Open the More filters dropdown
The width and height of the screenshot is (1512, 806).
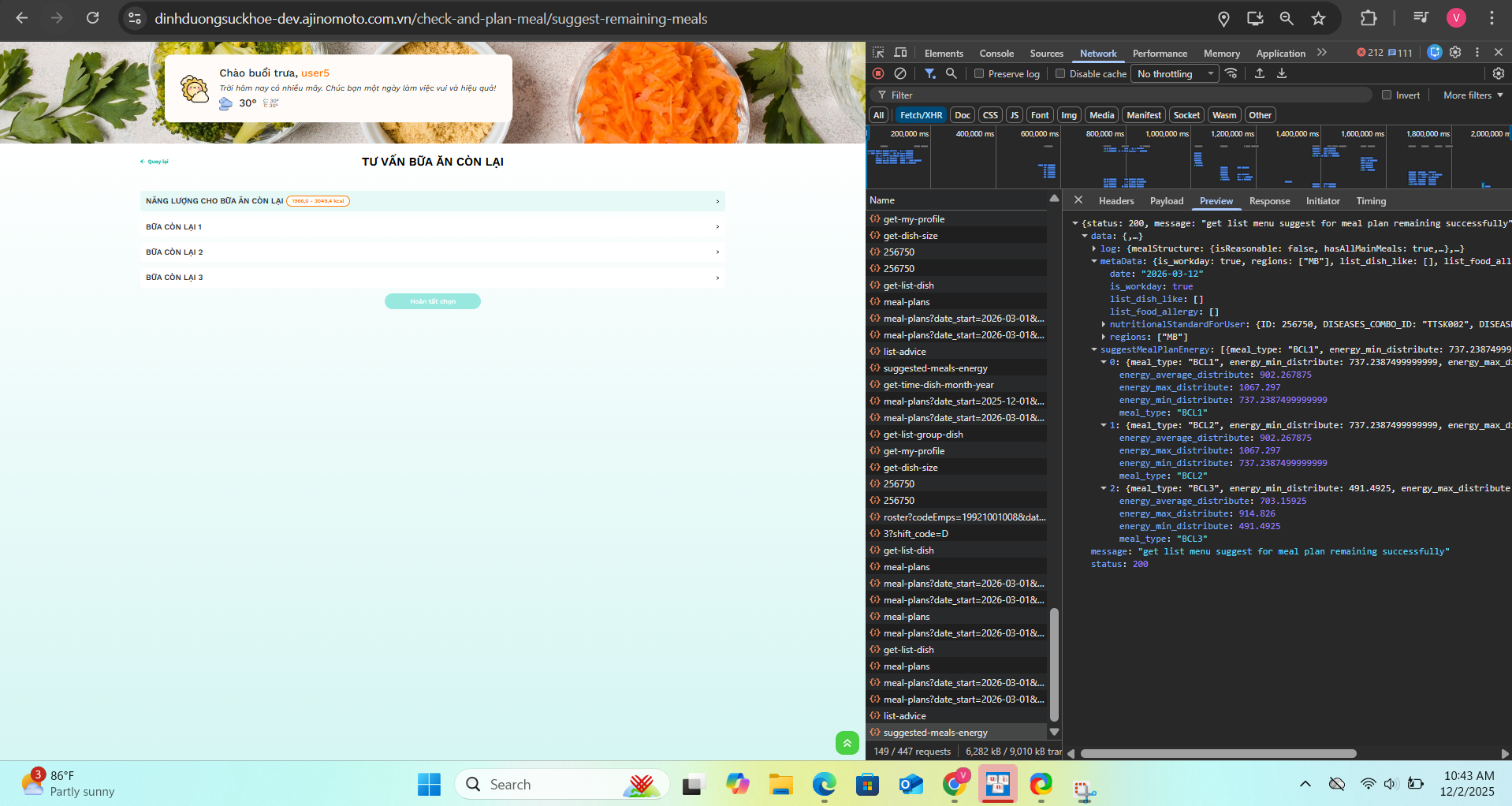click(x=1473, y=95)
